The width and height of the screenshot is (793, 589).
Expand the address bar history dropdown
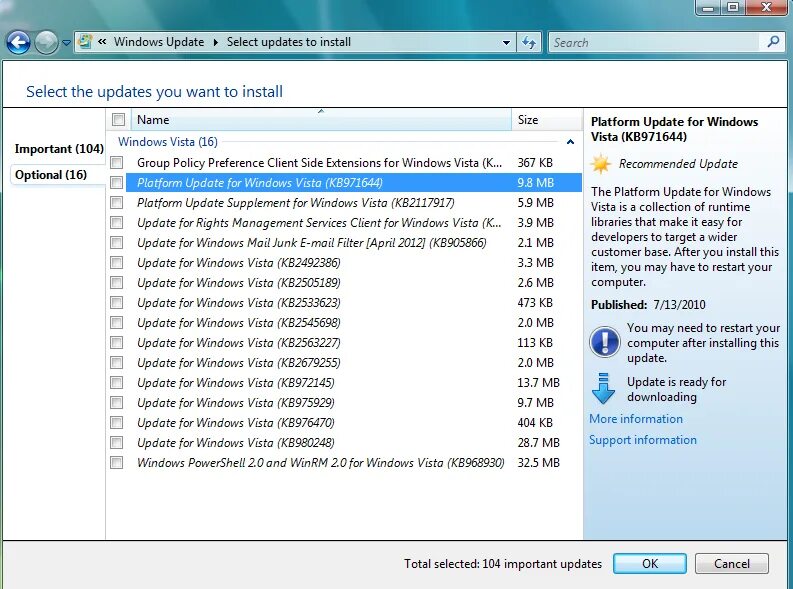pos(506,42)
